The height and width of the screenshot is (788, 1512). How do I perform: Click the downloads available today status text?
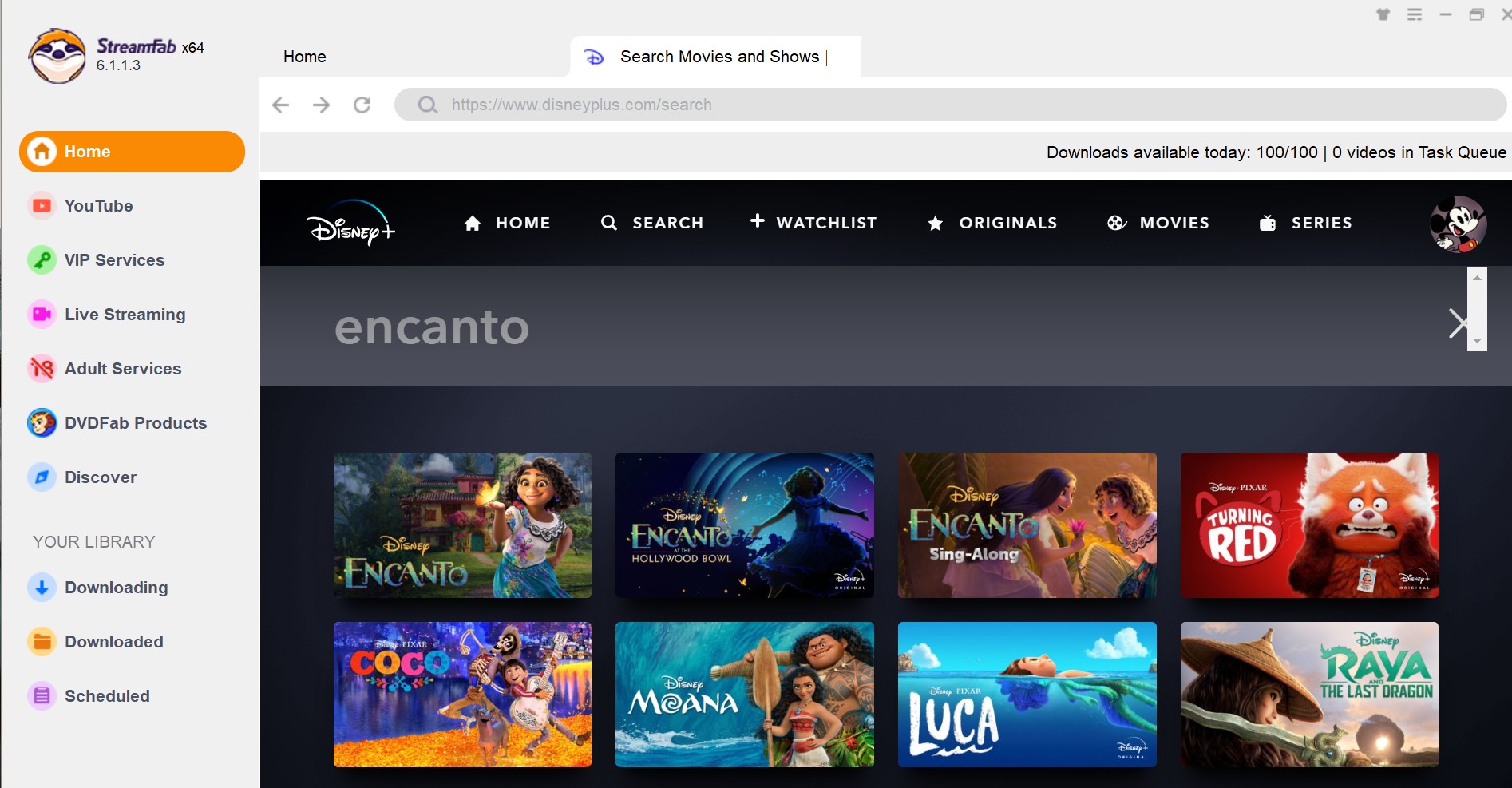pos(1182,152)
